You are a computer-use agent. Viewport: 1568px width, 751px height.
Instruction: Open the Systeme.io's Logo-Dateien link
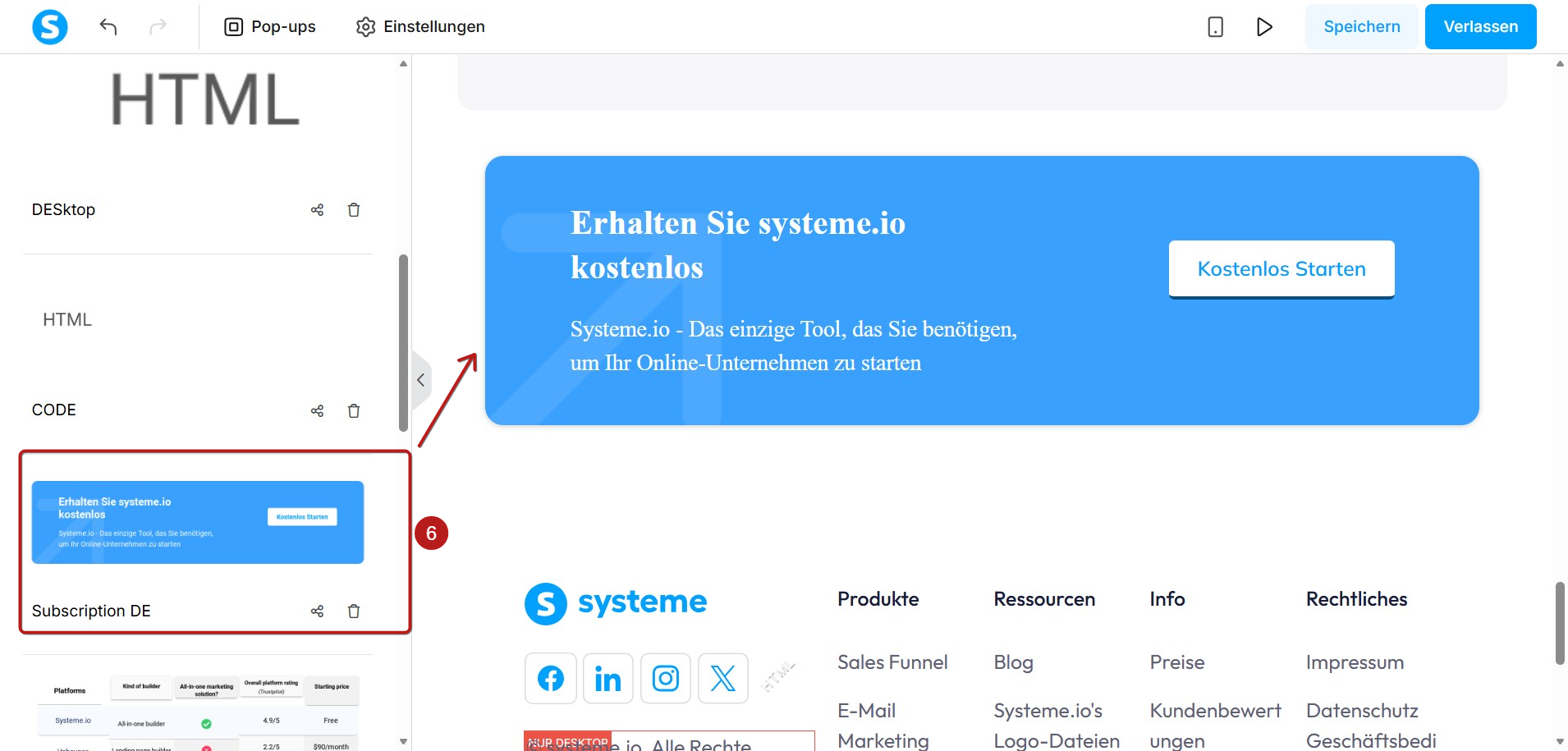[1057, 726]
